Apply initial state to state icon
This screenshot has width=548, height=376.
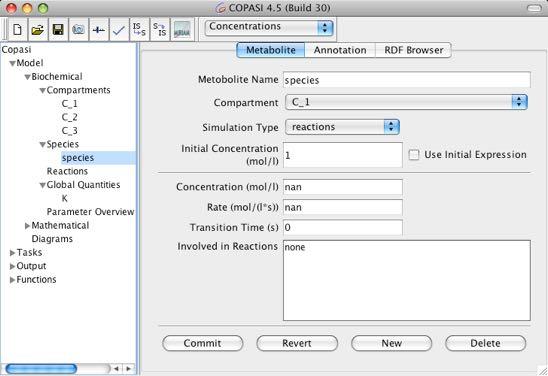coord(139,30)
